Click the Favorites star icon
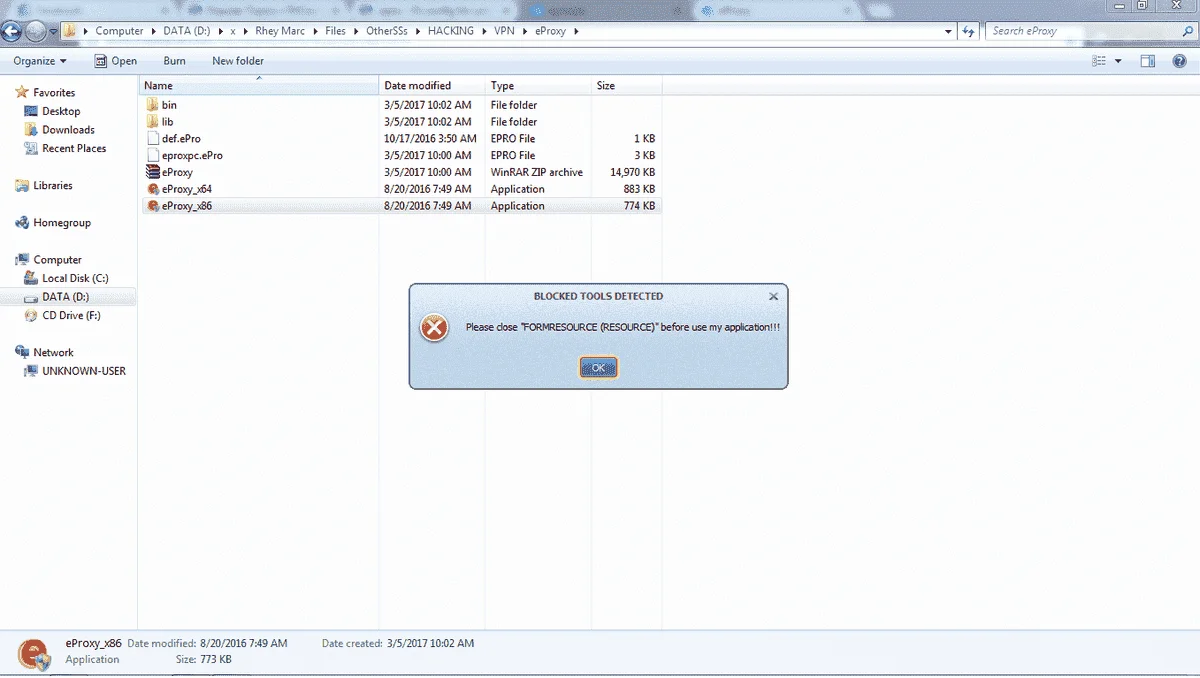Screen dimensions: 1200x678 click(x=22, y=92)
